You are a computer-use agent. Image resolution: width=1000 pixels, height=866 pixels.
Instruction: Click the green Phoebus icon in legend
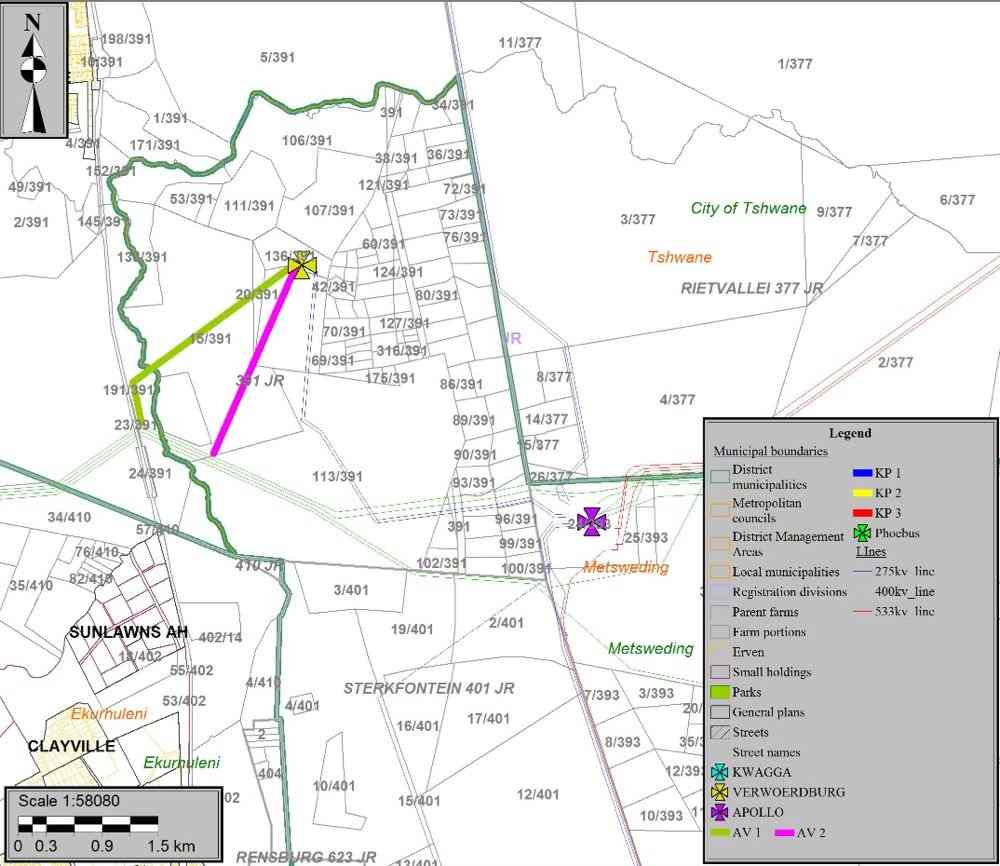click(x=862, y=533)
